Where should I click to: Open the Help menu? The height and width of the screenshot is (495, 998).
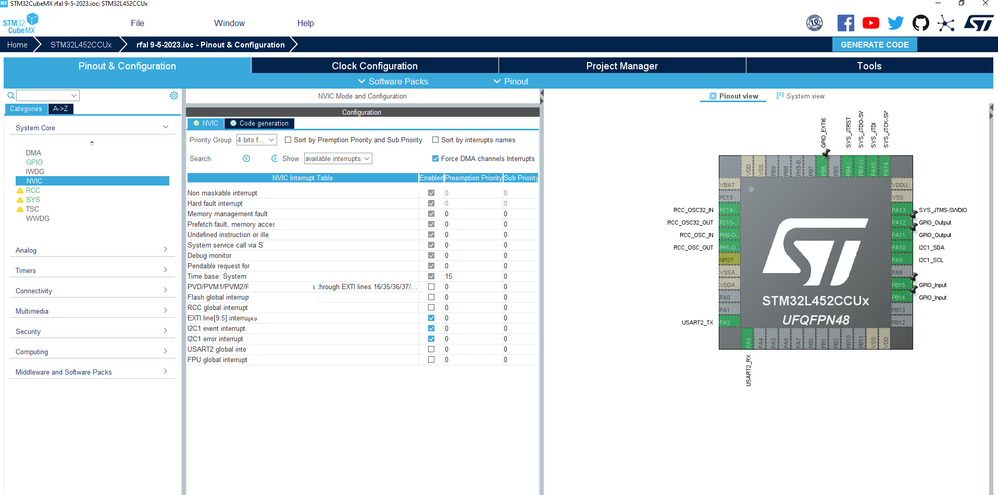[x=306, y=24]
